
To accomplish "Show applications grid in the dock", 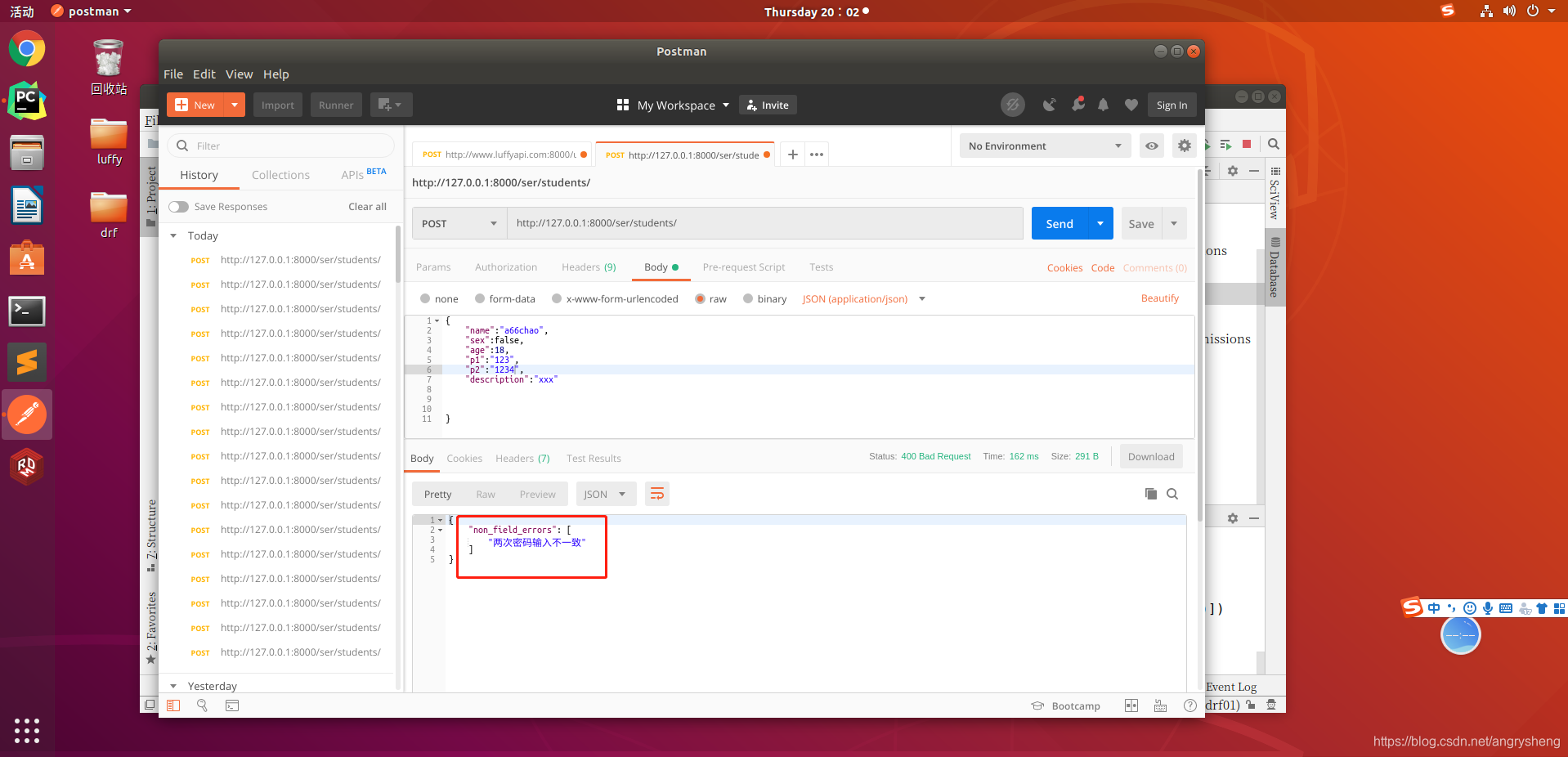I will tap(27, 730).
